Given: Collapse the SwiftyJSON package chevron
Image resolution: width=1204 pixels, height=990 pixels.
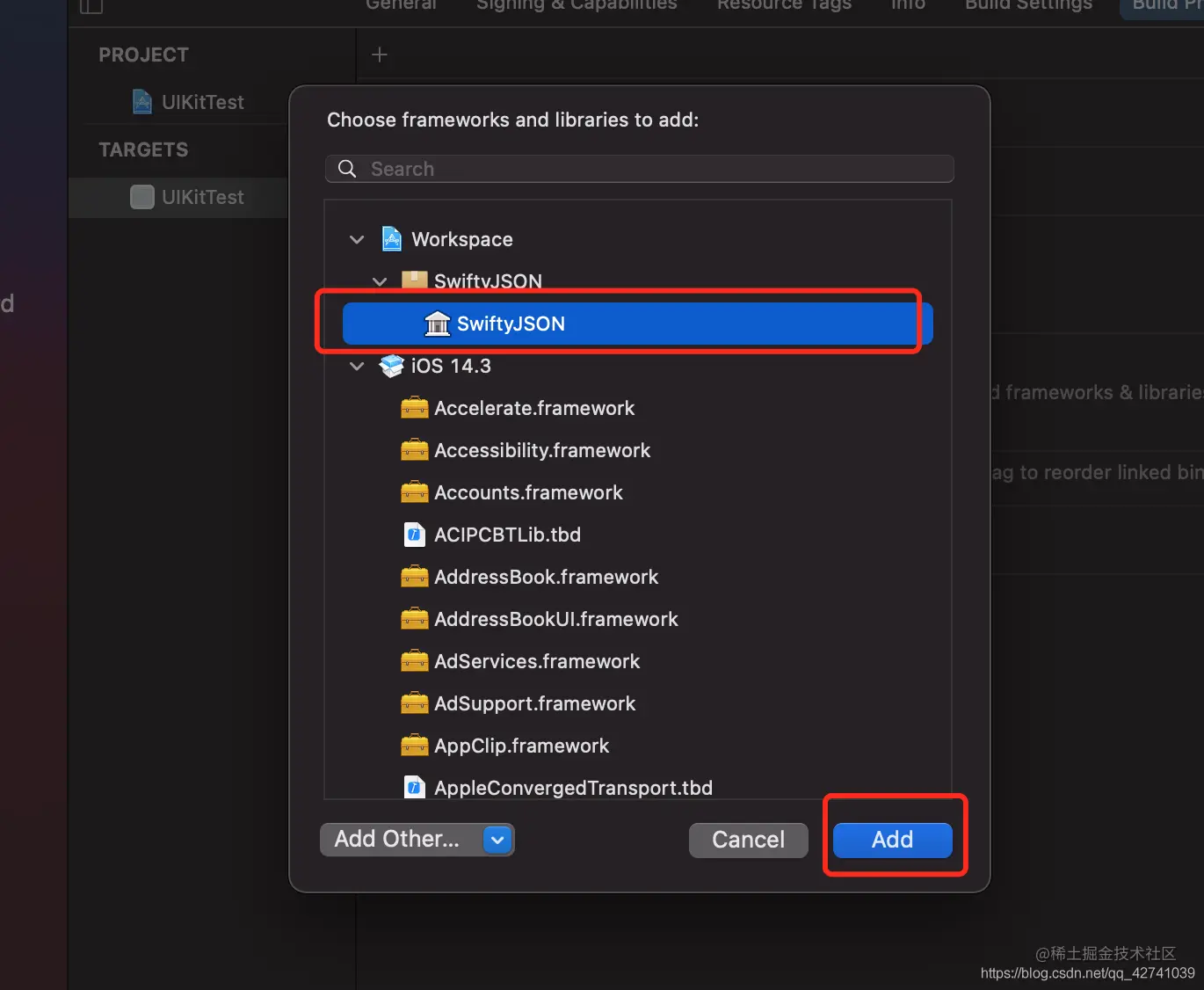Looking at the screenshot, I should click(x=380, y=281).
